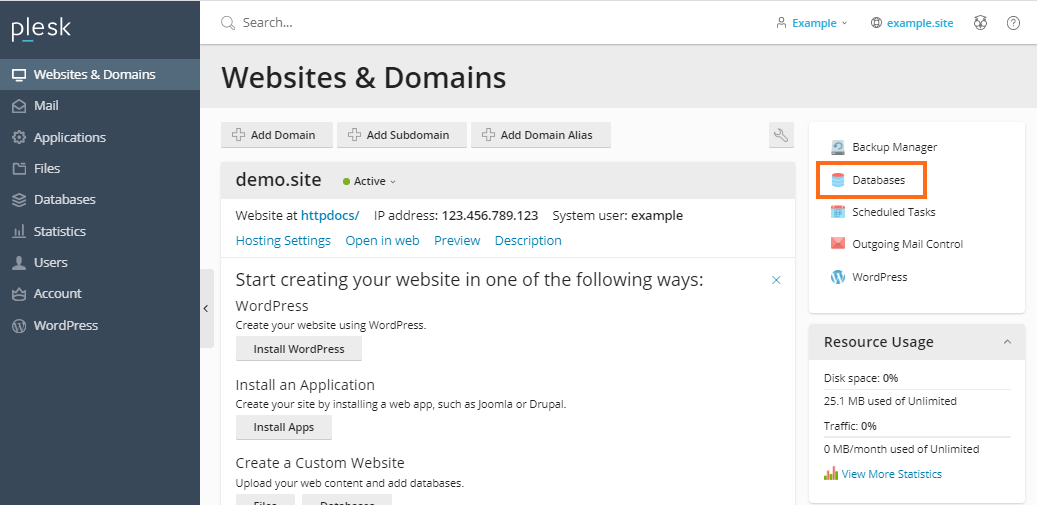The height and width of the screenshot is (505, 1037).
Task: Open the Example user account dropdown
Action: 811,23
